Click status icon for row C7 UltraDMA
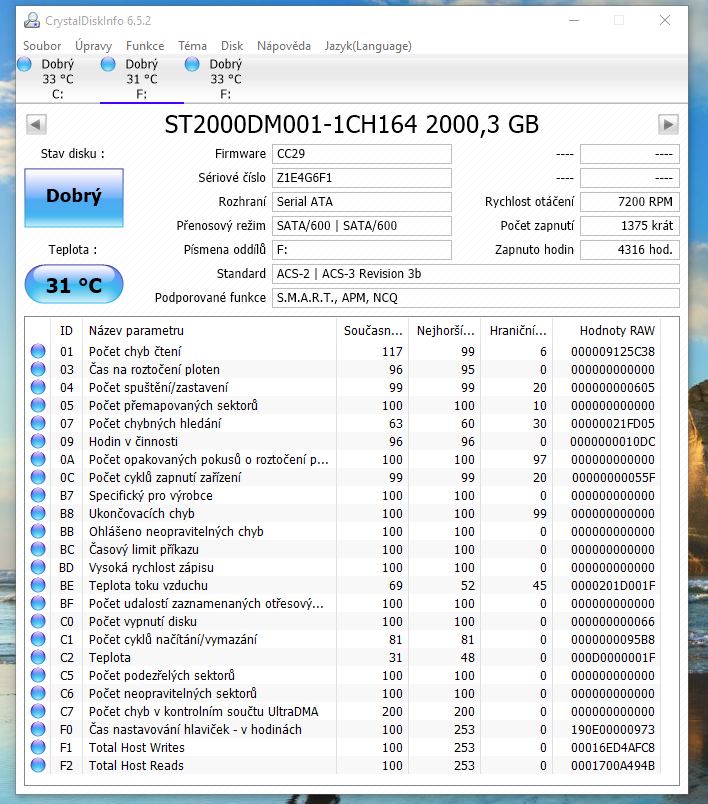 tap(38, 711)
